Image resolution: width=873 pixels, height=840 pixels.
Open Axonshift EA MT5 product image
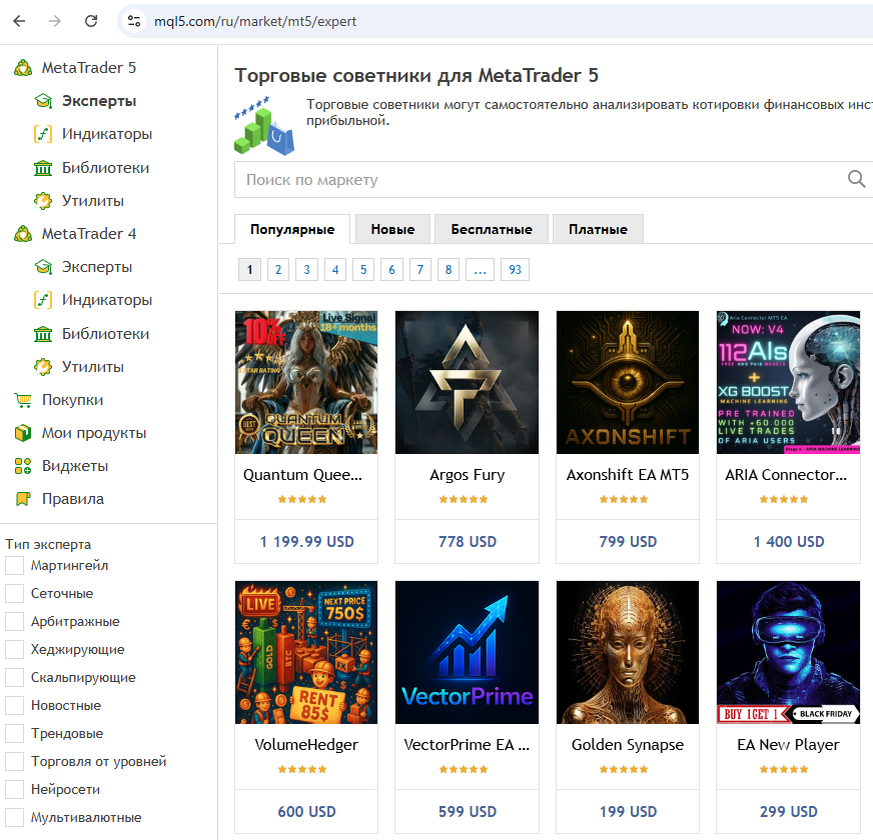click(x=627, y=382)
